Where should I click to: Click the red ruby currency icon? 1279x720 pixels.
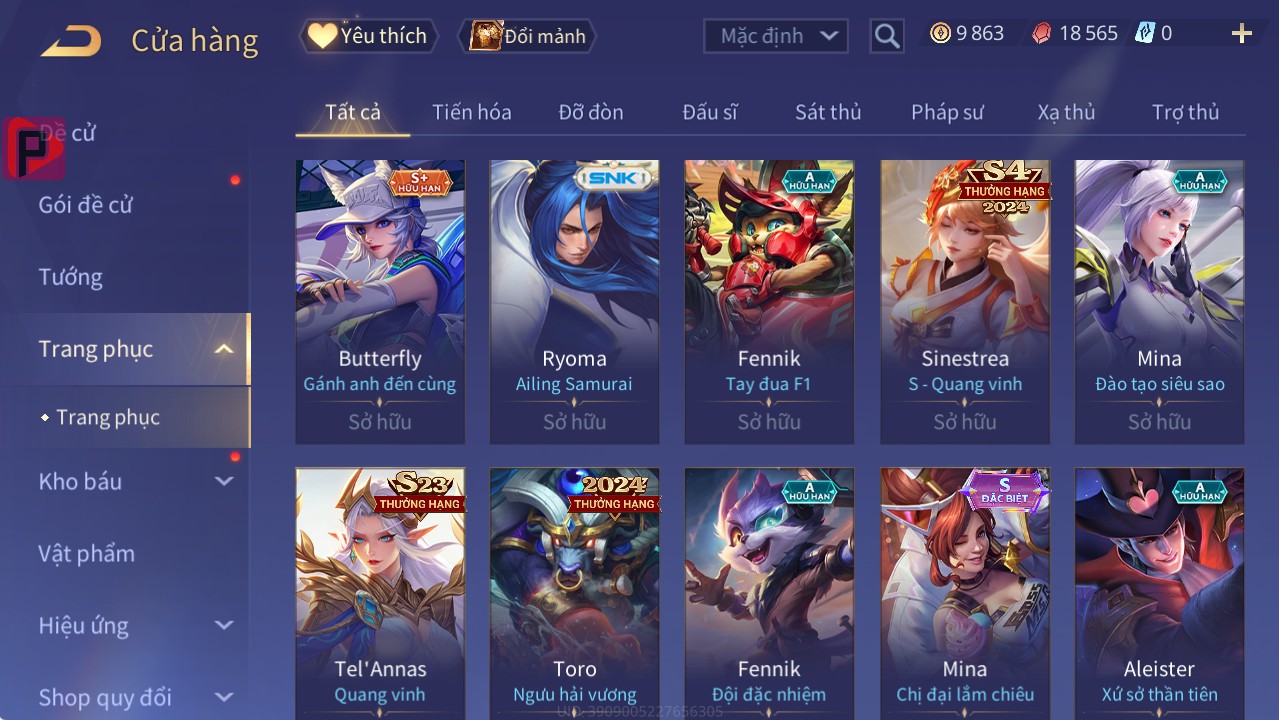click(1042, 33)
